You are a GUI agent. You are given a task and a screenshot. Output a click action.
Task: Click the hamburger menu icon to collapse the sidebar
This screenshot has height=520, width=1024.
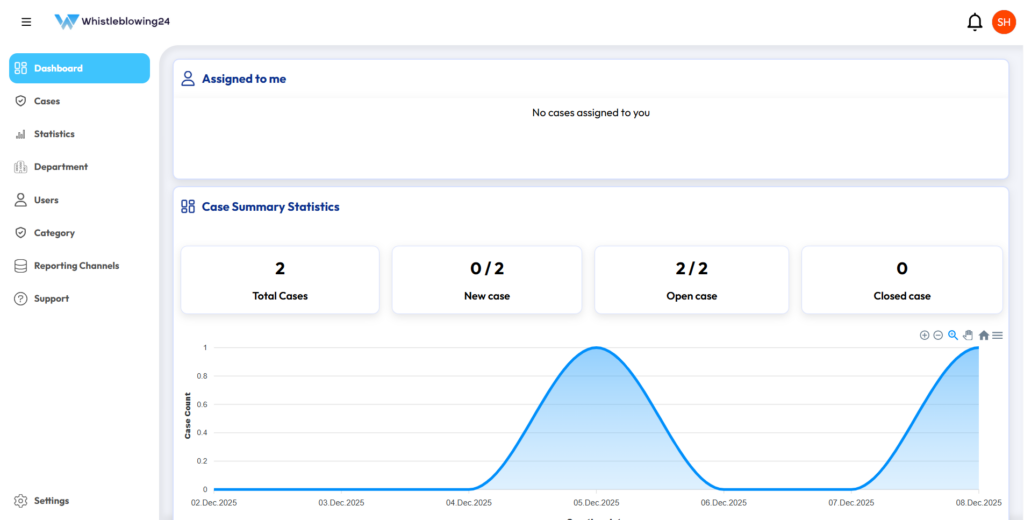coord(26,22)
